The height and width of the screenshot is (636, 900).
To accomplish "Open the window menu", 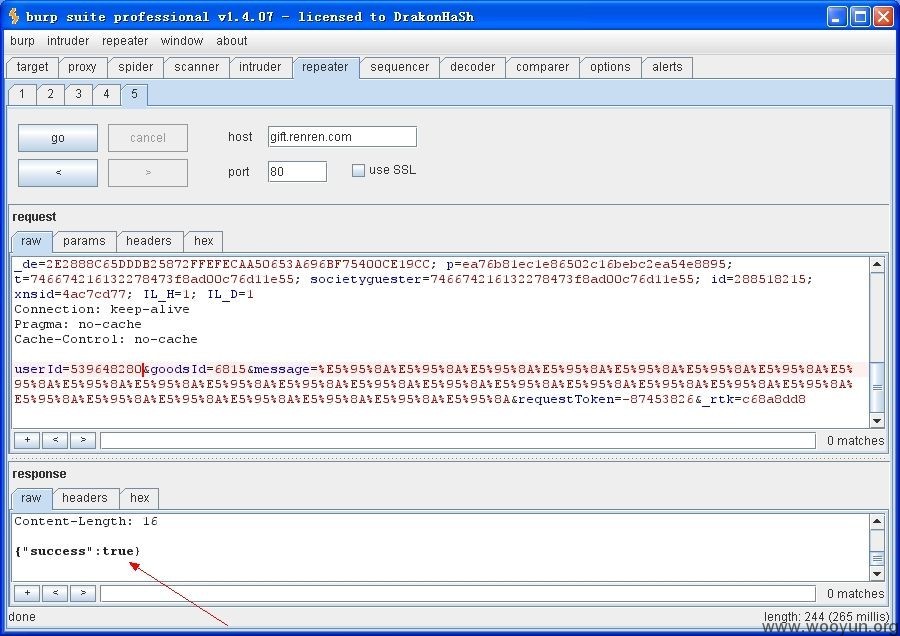I will coord(181,41).
